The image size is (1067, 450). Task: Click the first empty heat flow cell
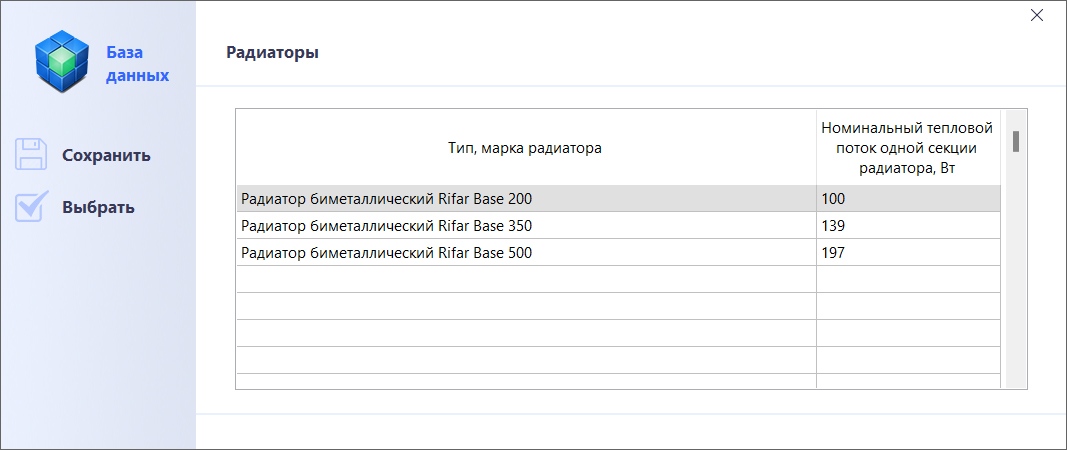908,279
